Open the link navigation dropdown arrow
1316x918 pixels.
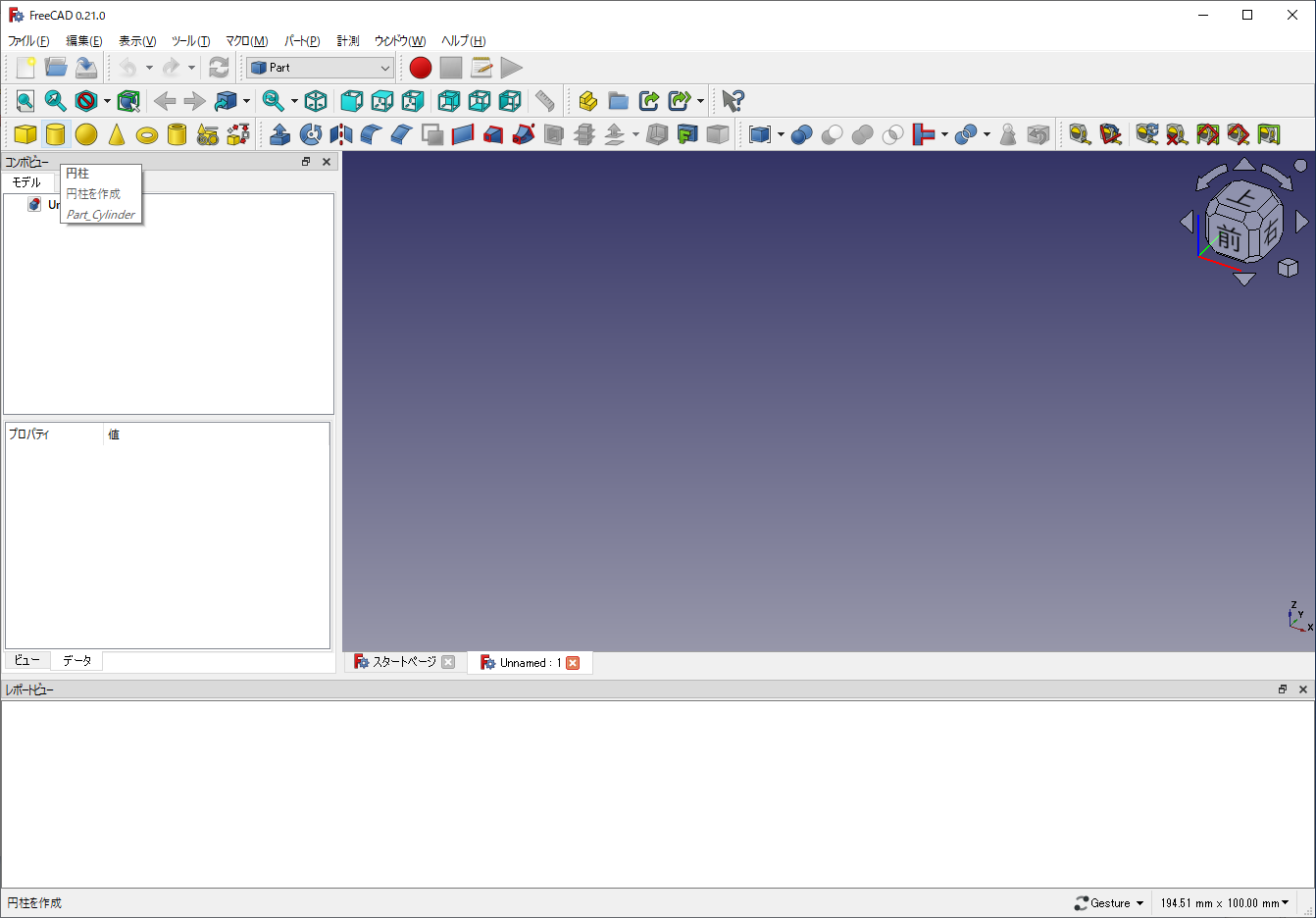[246, 101]
